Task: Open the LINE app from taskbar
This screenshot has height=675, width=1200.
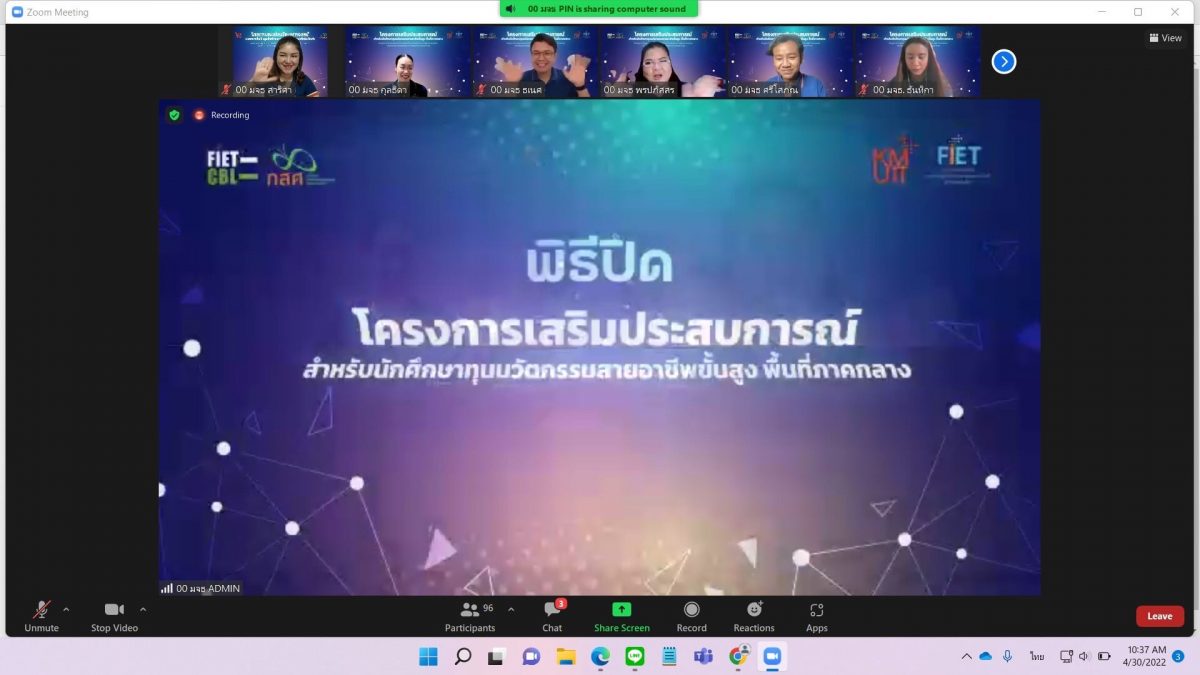Action: [634, 656]
